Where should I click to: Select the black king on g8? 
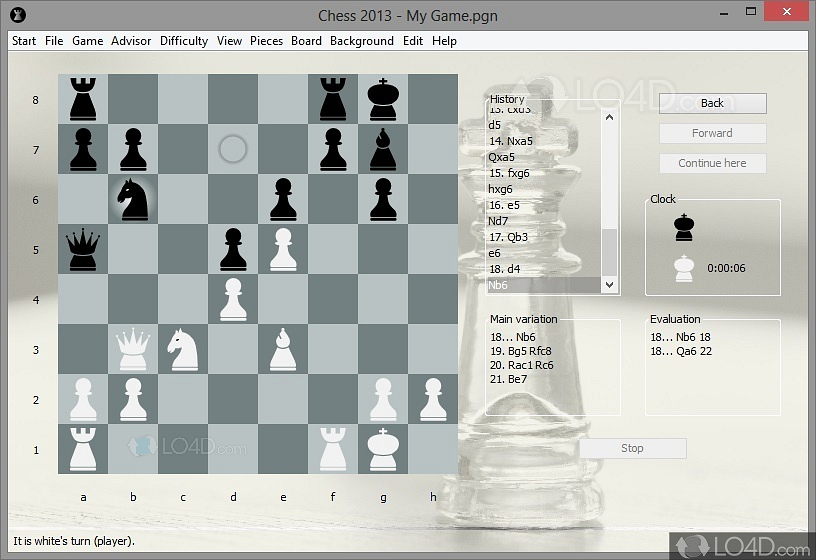coord(383,99)
